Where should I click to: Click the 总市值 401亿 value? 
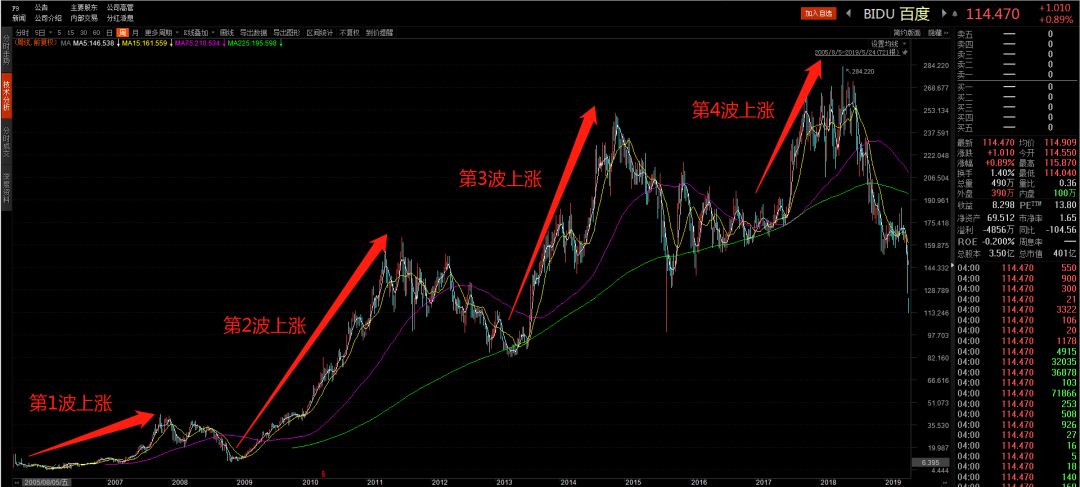coord(1065,252)
